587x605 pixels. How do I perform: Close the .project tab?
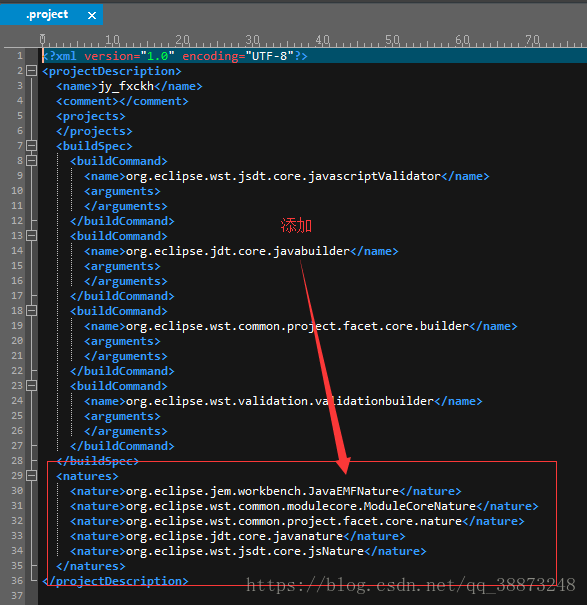click(92, 15)
